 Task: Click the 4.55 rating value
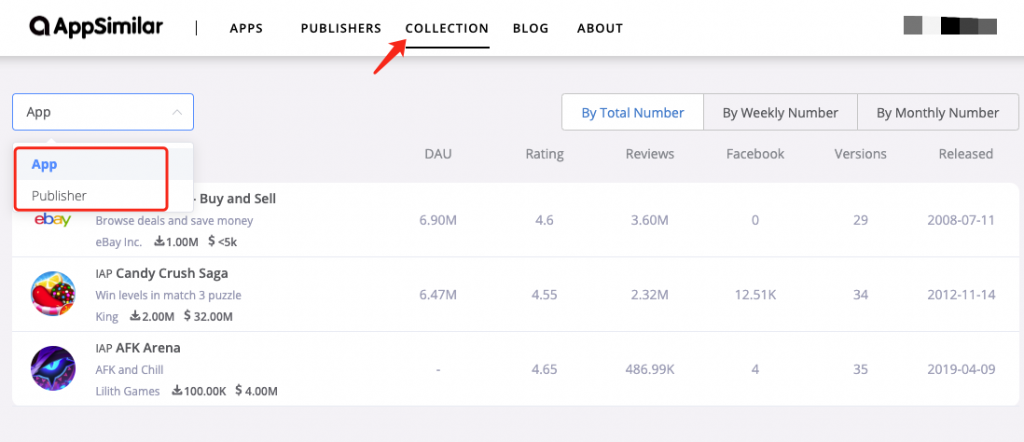click(x=545, y=294)
